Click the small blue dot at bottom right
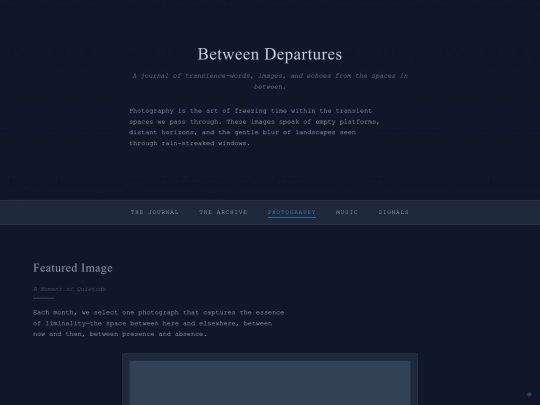This screenshot has height=405, width=540. click(x=529, y=395)
